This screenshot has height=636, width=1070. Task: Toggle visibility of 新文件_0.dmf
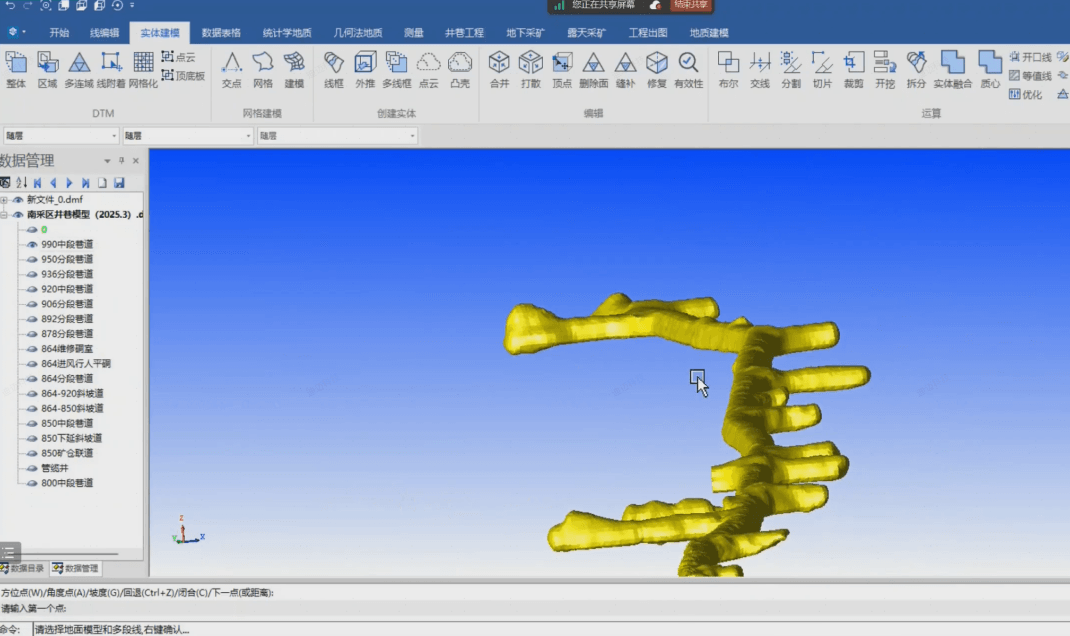pyautogui.click(x=18, y=200)
